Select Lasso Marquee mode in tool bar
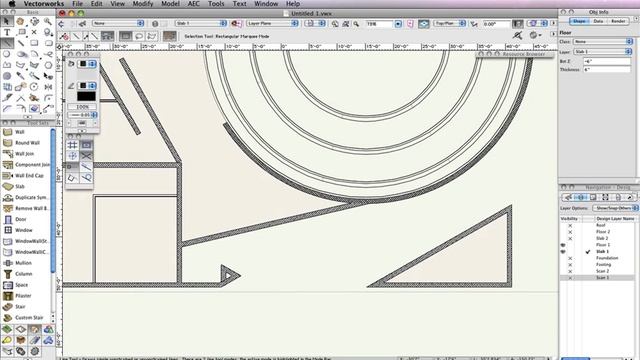Viewport: 640px width, 360px height. [139, 36]
